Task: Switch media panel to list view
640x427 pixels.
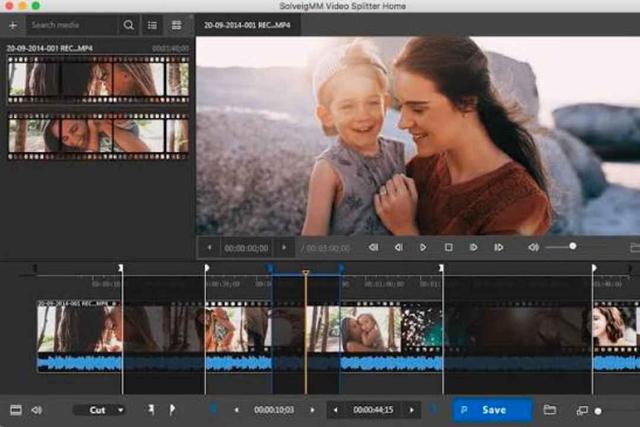Action: click(x=153, y=24)
